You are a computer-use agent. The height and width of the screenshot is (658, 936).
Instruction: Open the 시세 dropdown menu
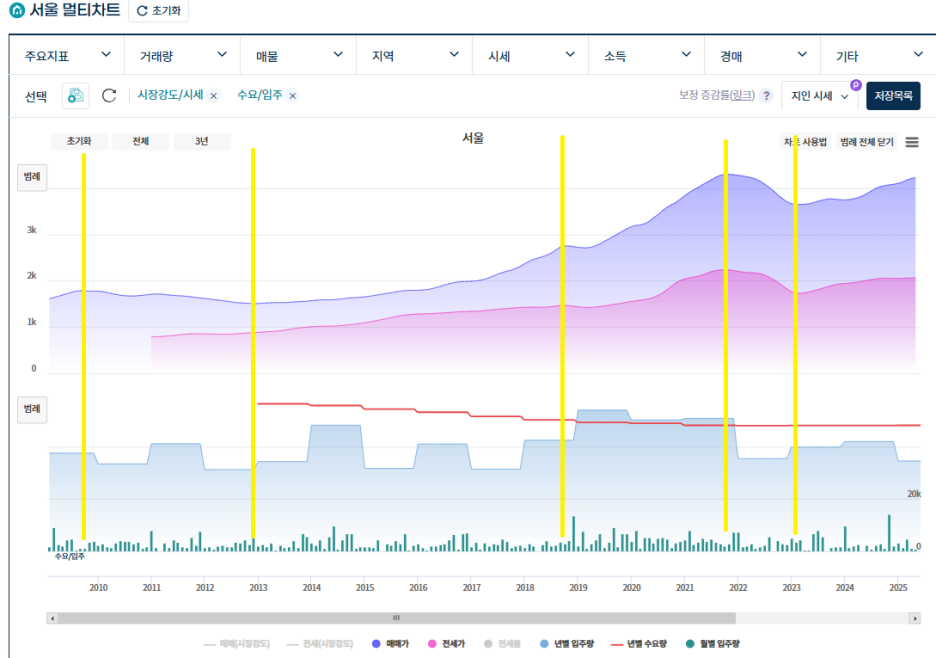click(531, 56)
